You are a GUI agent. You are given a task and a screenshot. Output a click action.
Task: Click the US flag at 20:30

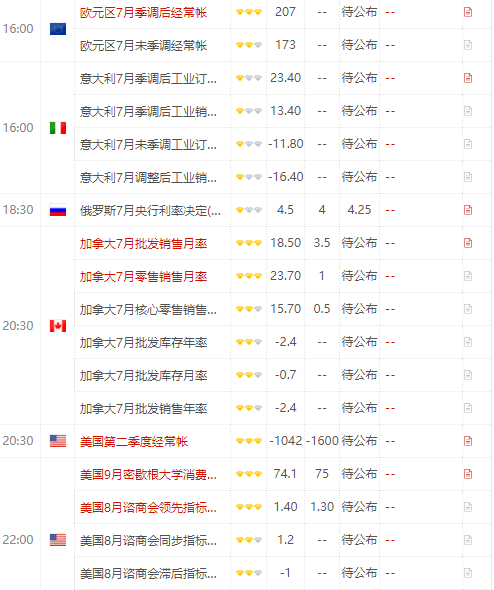tap(58, 441)
